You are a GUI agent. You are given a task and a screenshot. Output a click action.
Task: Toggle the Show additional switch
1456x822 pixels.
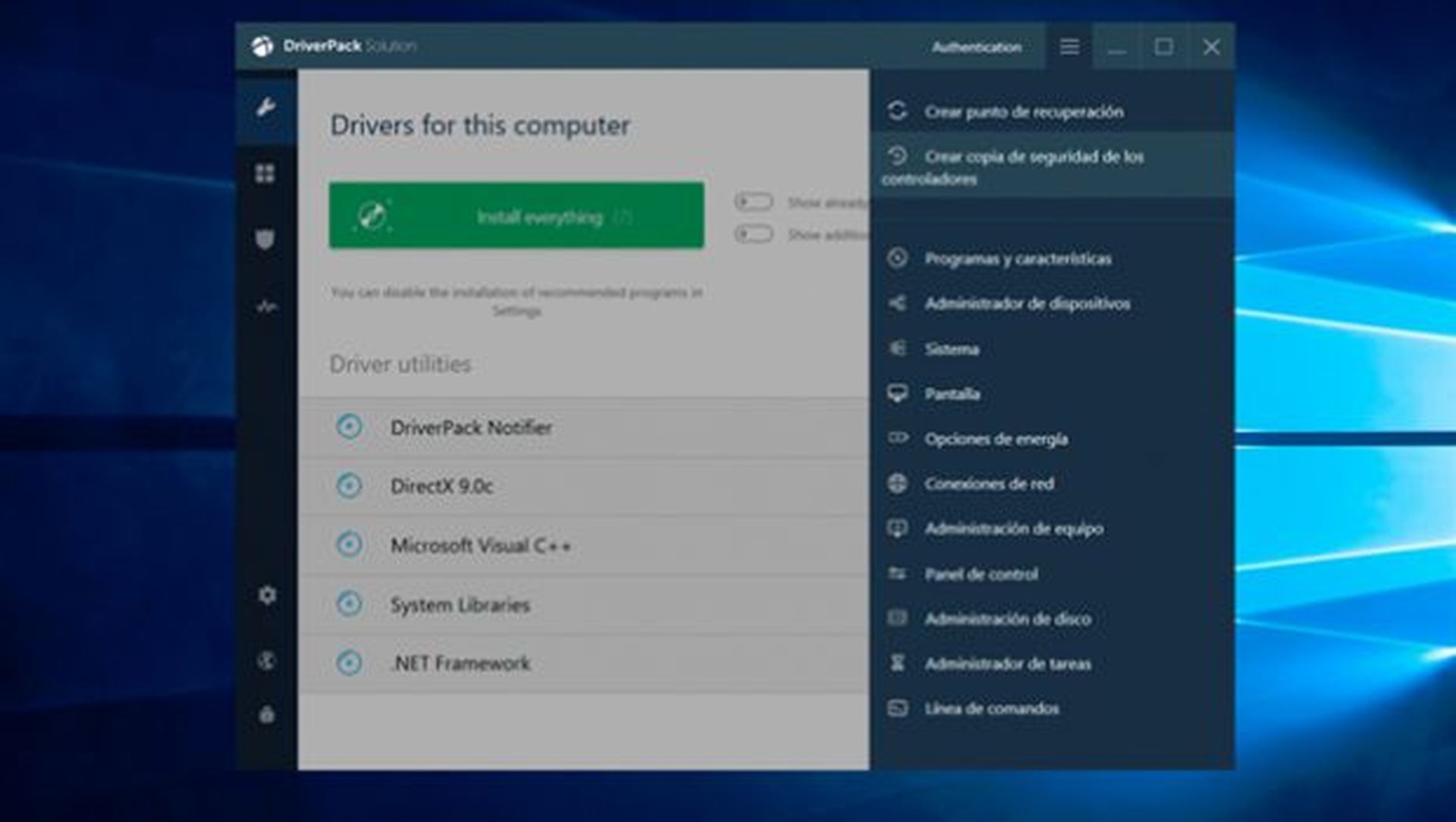click(753, 234)
